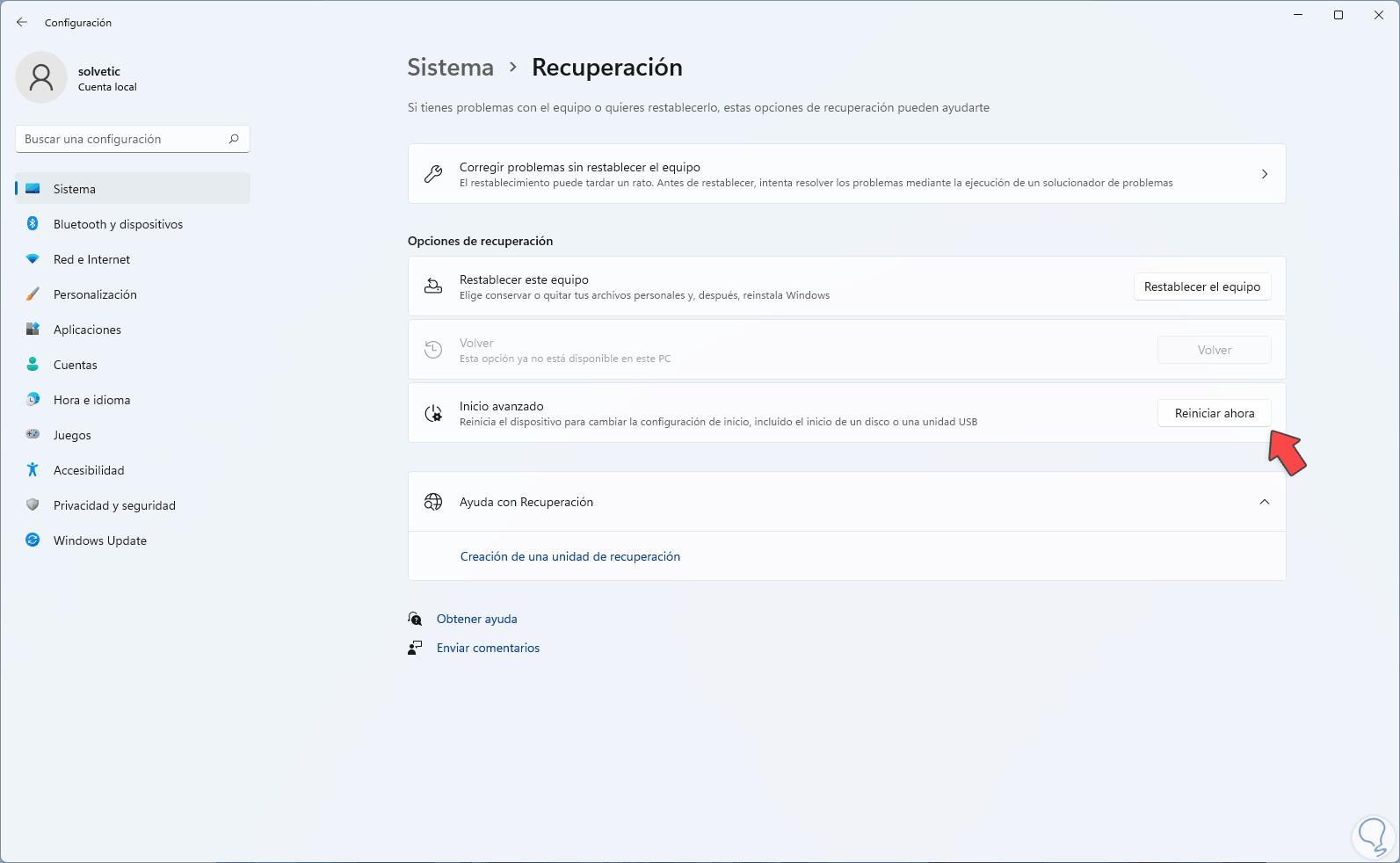Click the solvetic user avatar icon
Image resolution: width=1400 pixels, height=863 pixels.
point(41,77)
